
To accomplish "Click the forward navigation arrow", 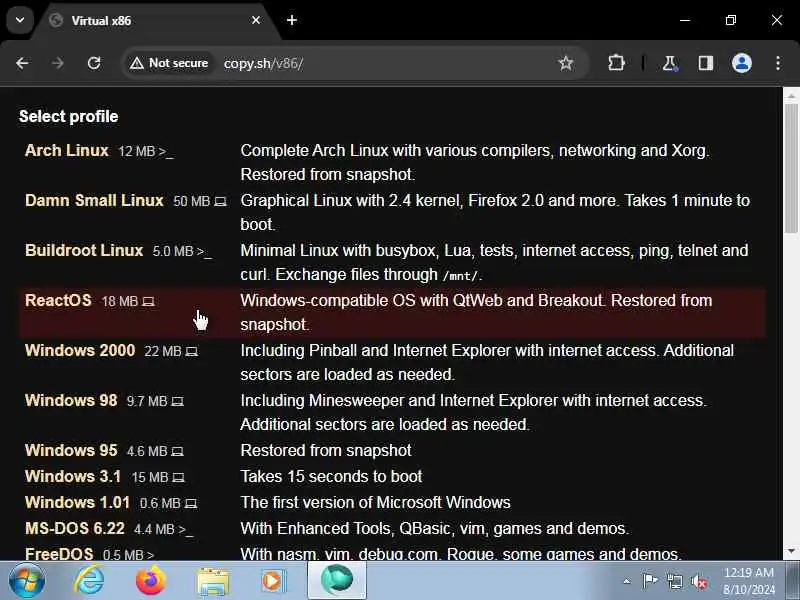I will click(x=58, y=63).
